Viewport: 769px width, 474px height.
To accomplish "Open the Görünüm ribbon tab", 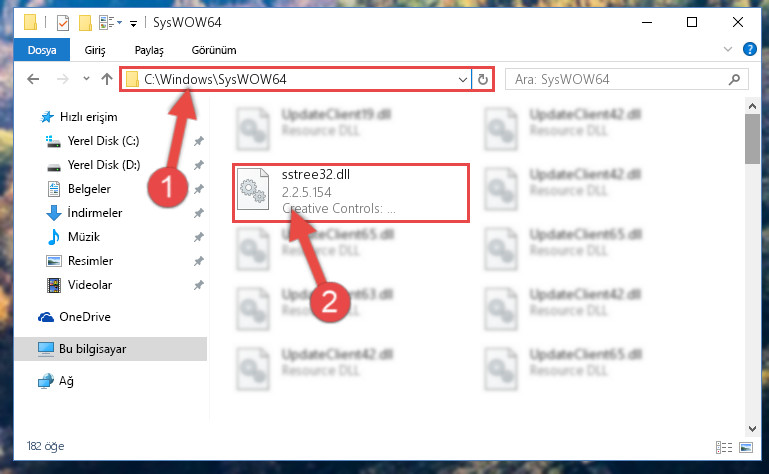I will 214,50.
